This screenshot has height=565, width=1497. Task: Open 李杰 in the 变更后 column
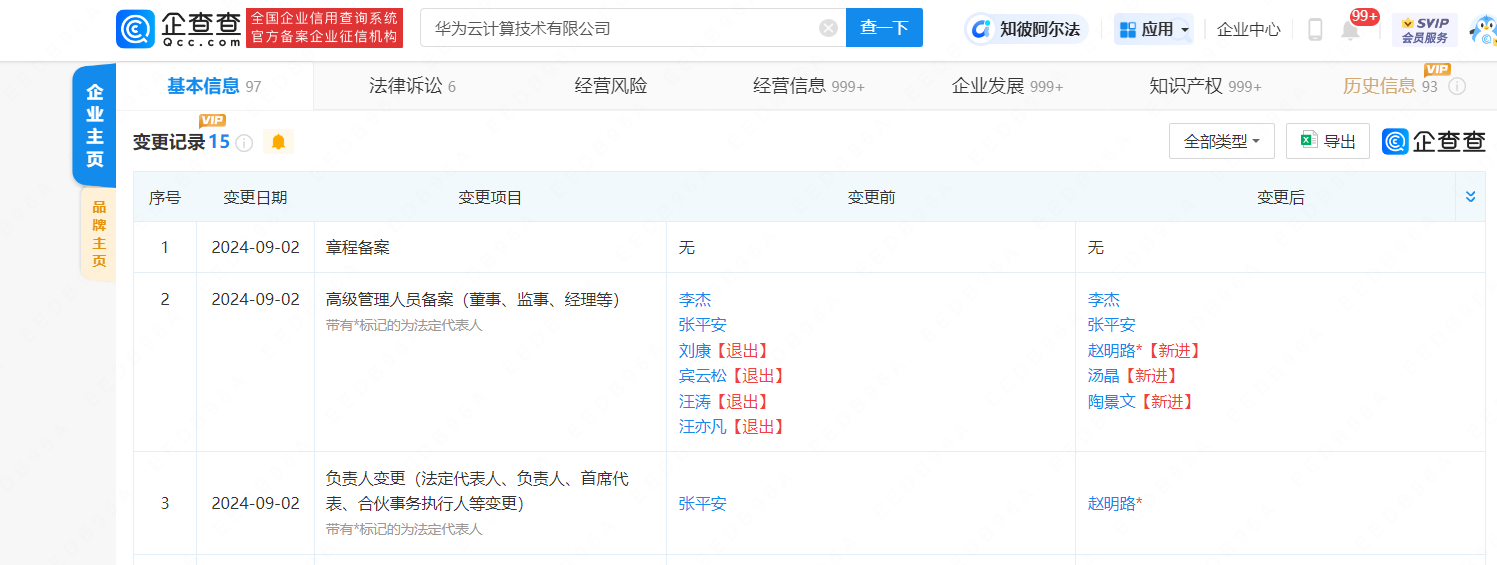pos(1104,300)
